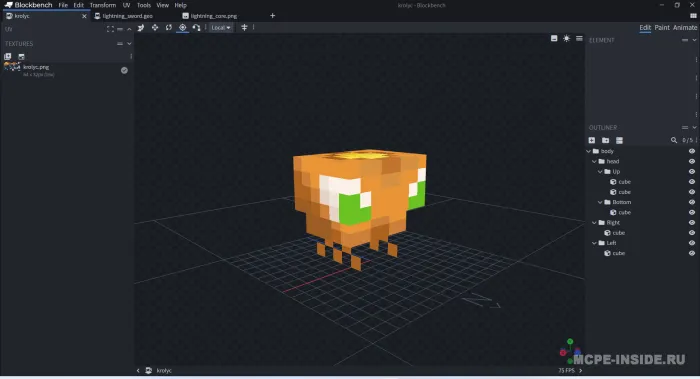Open the Help menu
700x379 pixels.
[x=180, y=5]
